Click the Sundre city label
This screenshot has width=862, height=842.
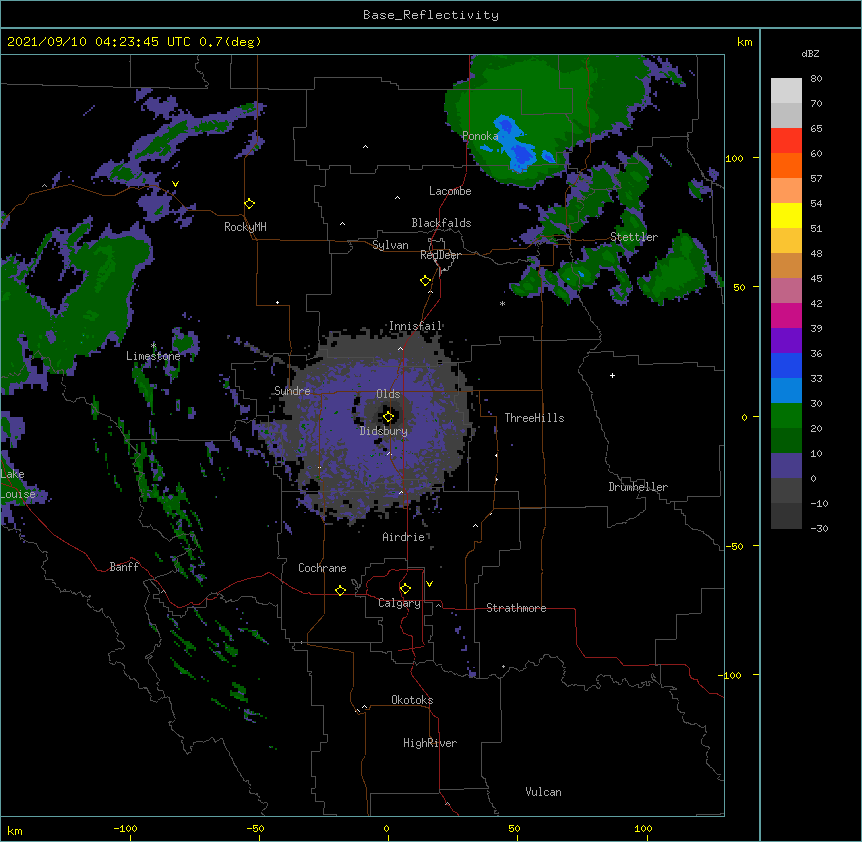[x=292, y=391]
